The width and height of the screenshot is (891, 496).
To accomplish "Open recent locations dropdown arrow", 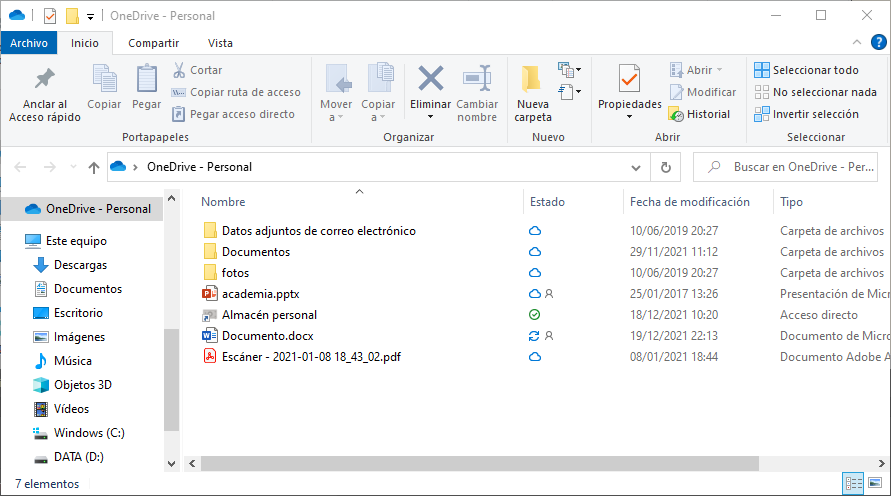I will [x=73, y=167].
